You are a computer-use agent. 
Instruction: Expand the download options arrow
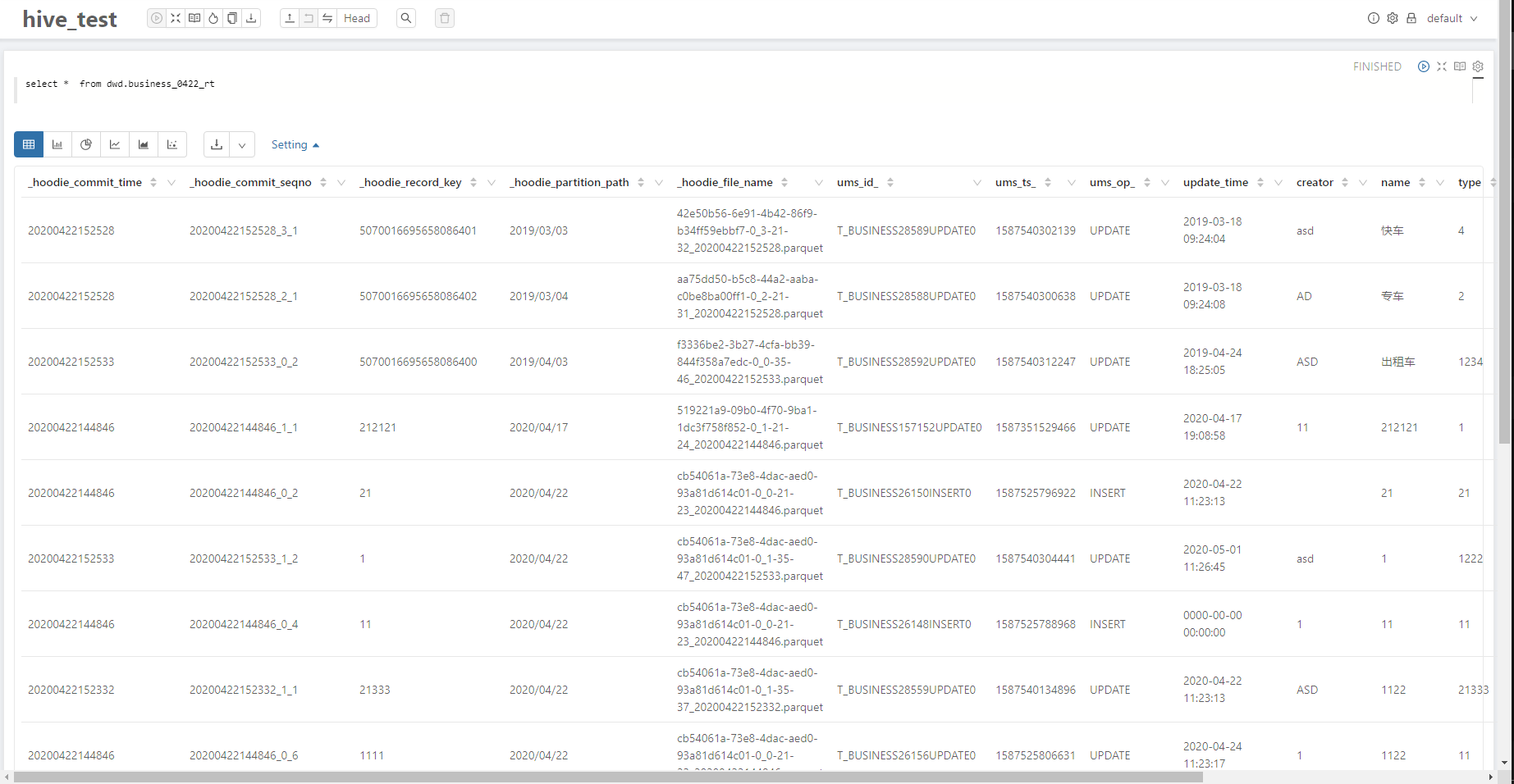tap(242, 145)
